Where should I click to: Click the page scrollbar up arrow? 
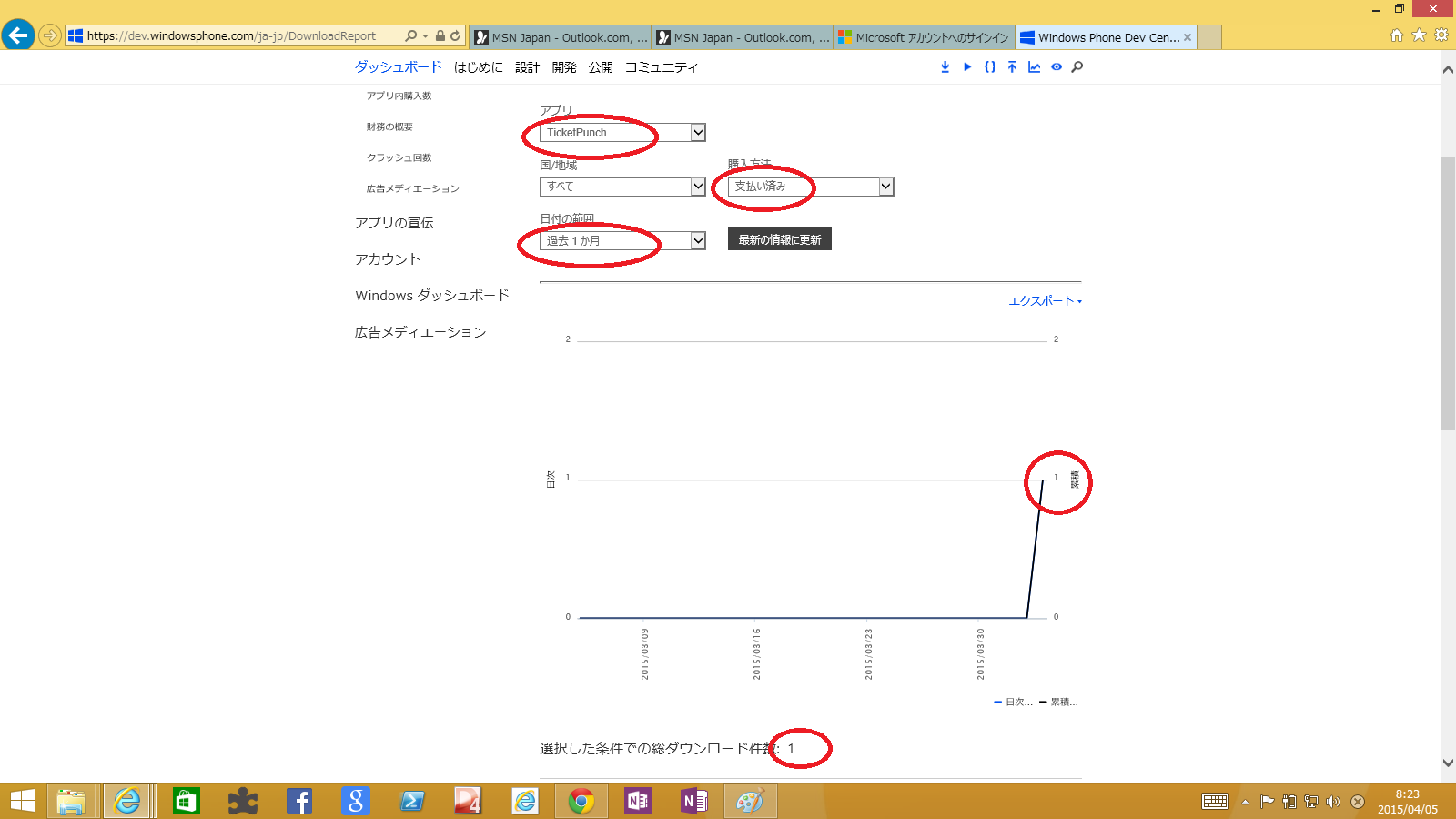coord(1448,69)
